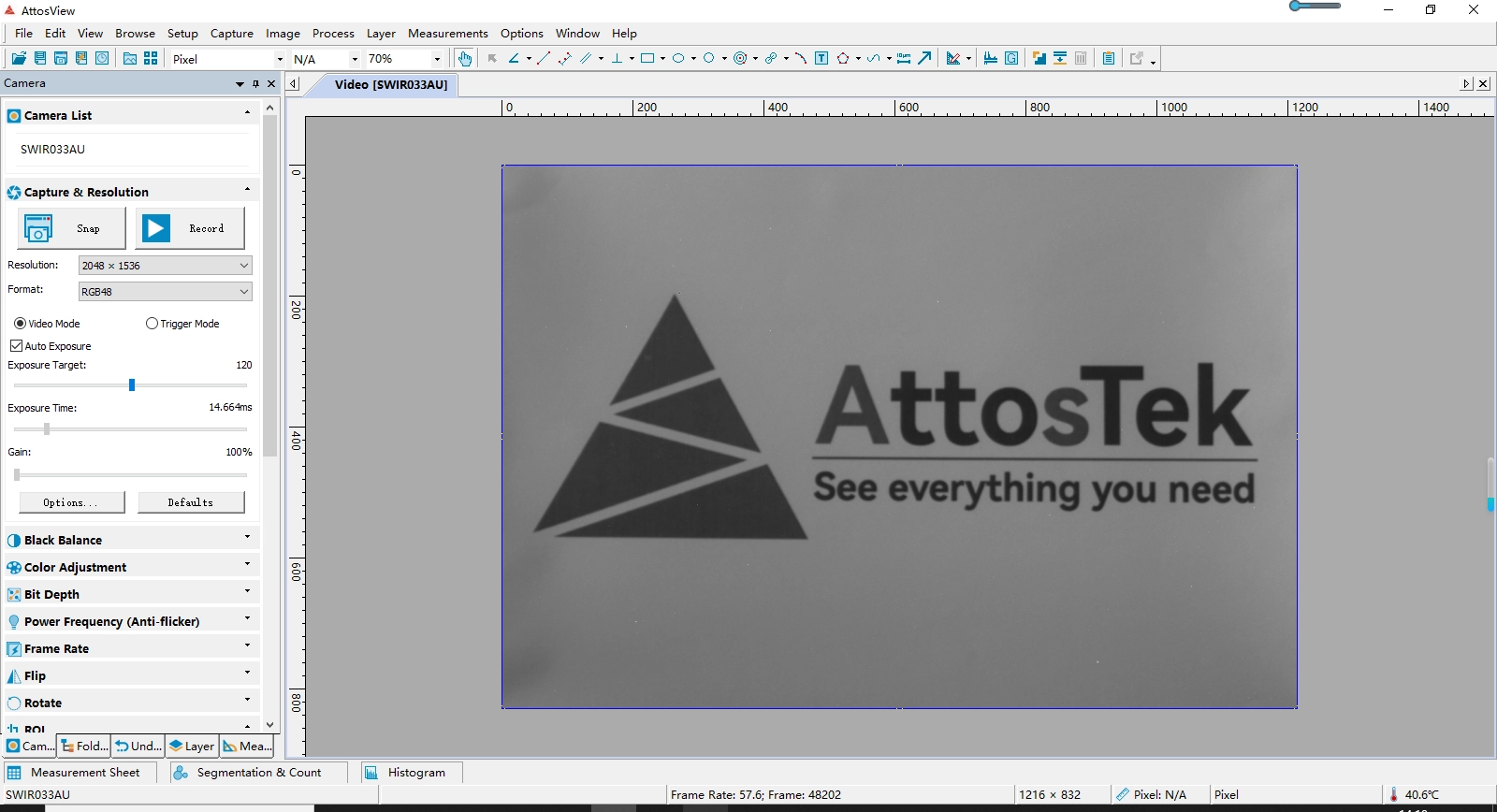Viewport: 1497px width, 812px height.
Task: Select SWIR033AU in the Camera List
Action: 52,150
